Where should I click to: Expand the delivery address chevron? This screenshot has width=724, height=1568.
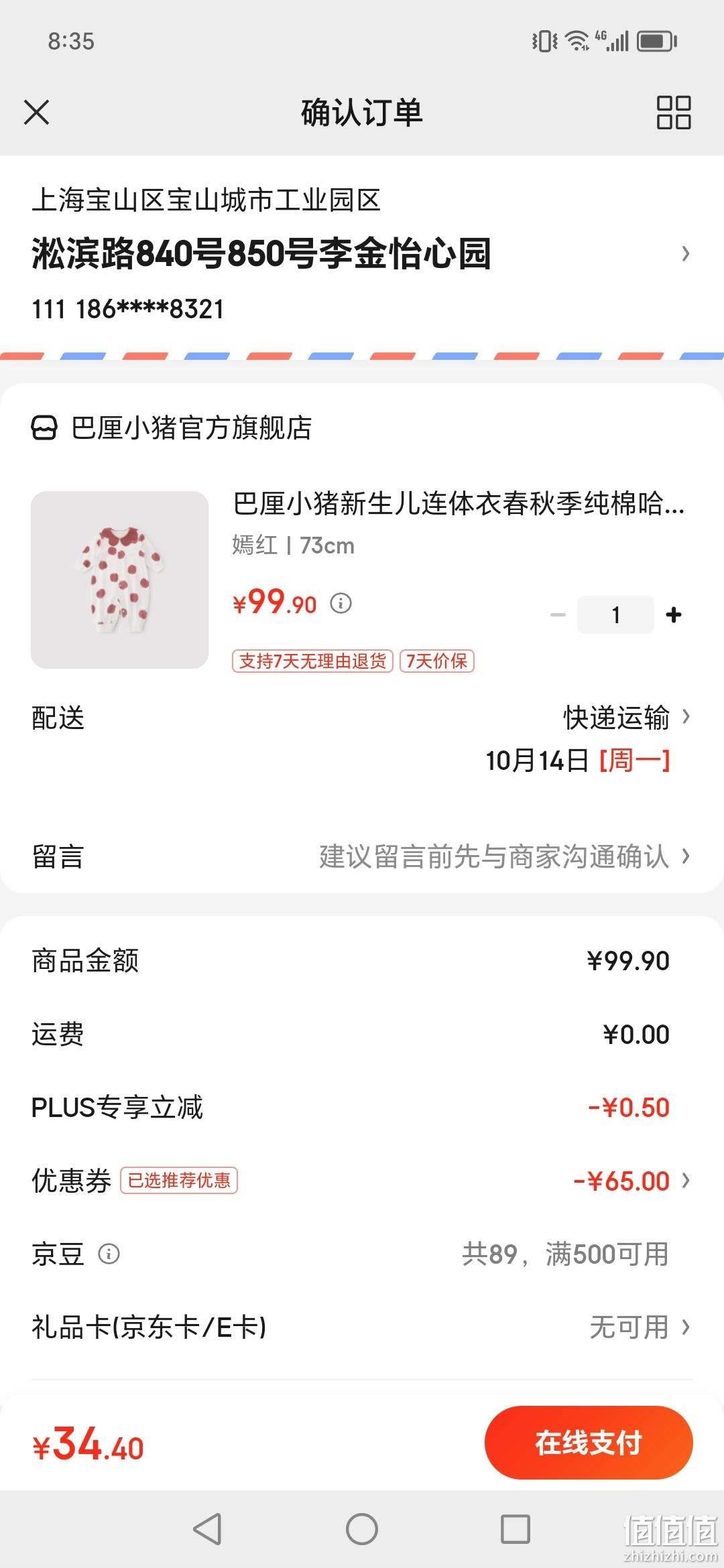pos(685,253)
